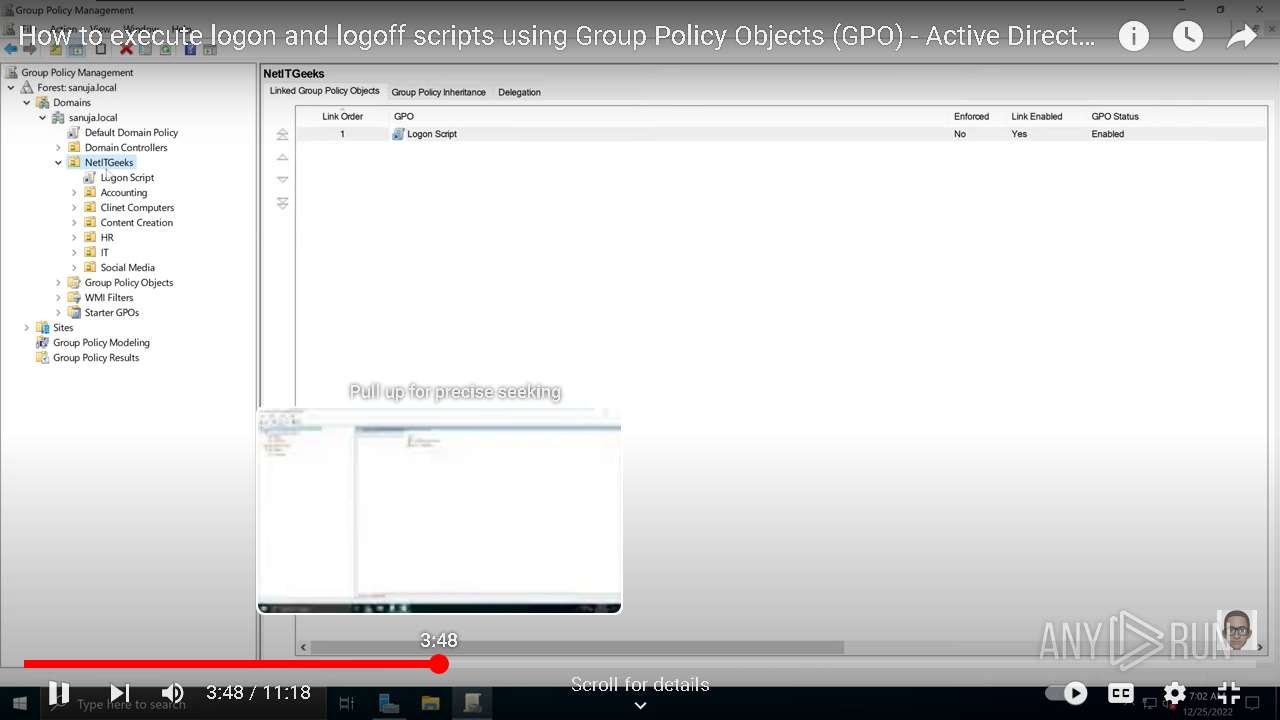Expand the Social Media OU
This screenshot has width=1280, height=720.
75,268
